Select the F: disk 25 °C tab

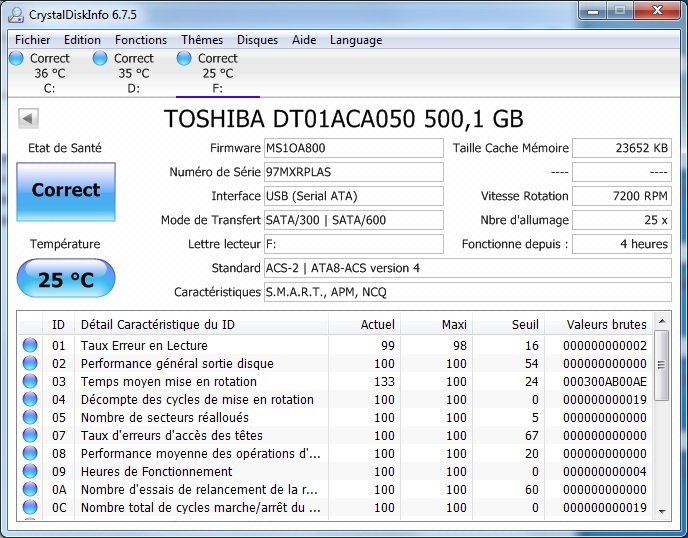click(x=218, y=73)
